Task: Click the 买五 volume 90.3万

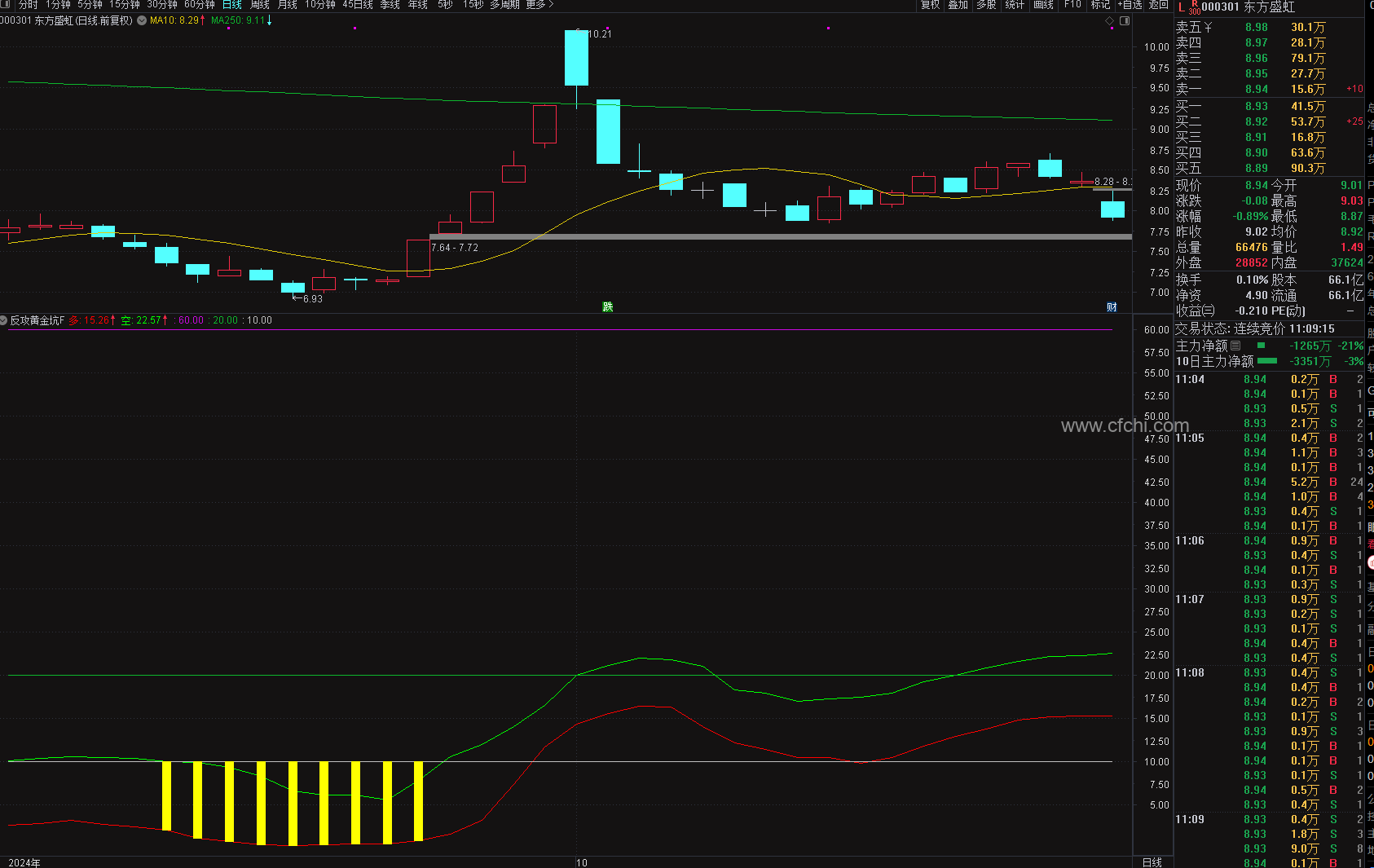Action: (x=1307, y=169)
